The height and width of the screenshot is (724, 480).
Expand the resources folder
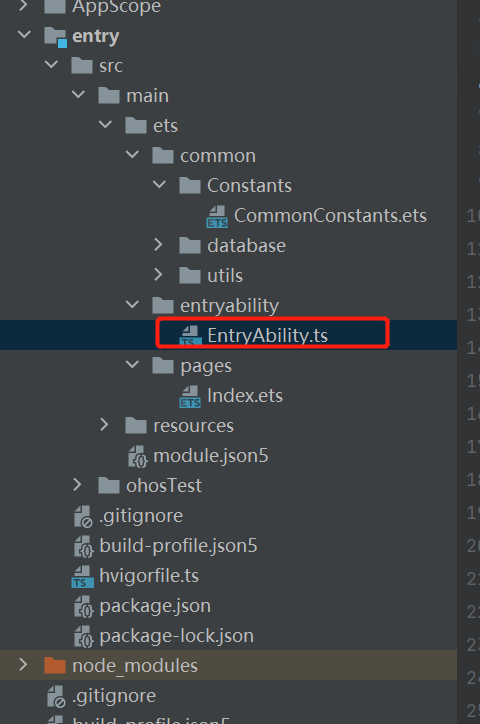pyautogui.click(x=104, y=425)
